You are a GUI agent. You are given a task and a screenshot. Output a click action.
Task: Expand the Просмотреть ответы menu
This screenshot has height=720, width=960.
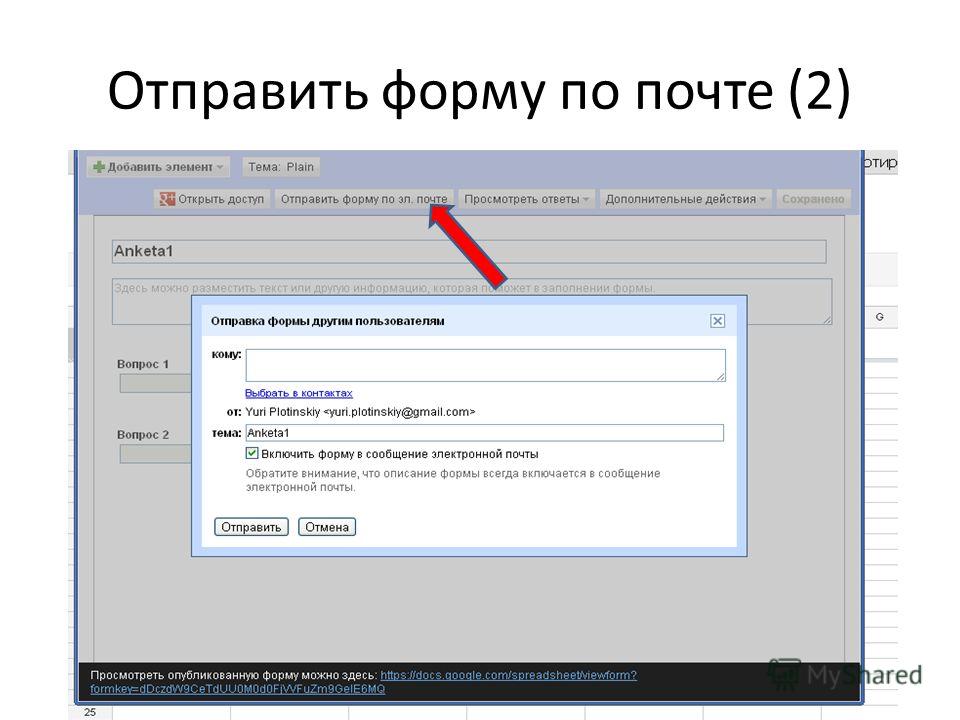click(x=527, y=199)
